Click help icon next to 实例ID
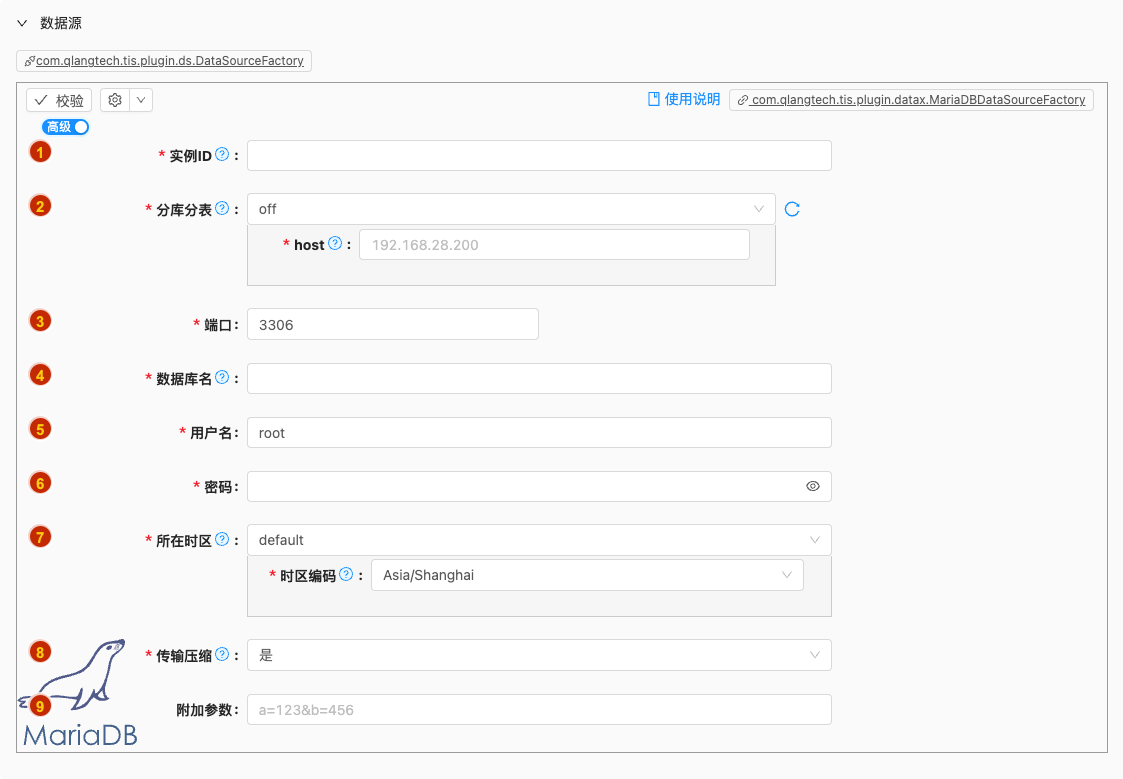This screenshot has height=779, width=1123. pos(222,155)
